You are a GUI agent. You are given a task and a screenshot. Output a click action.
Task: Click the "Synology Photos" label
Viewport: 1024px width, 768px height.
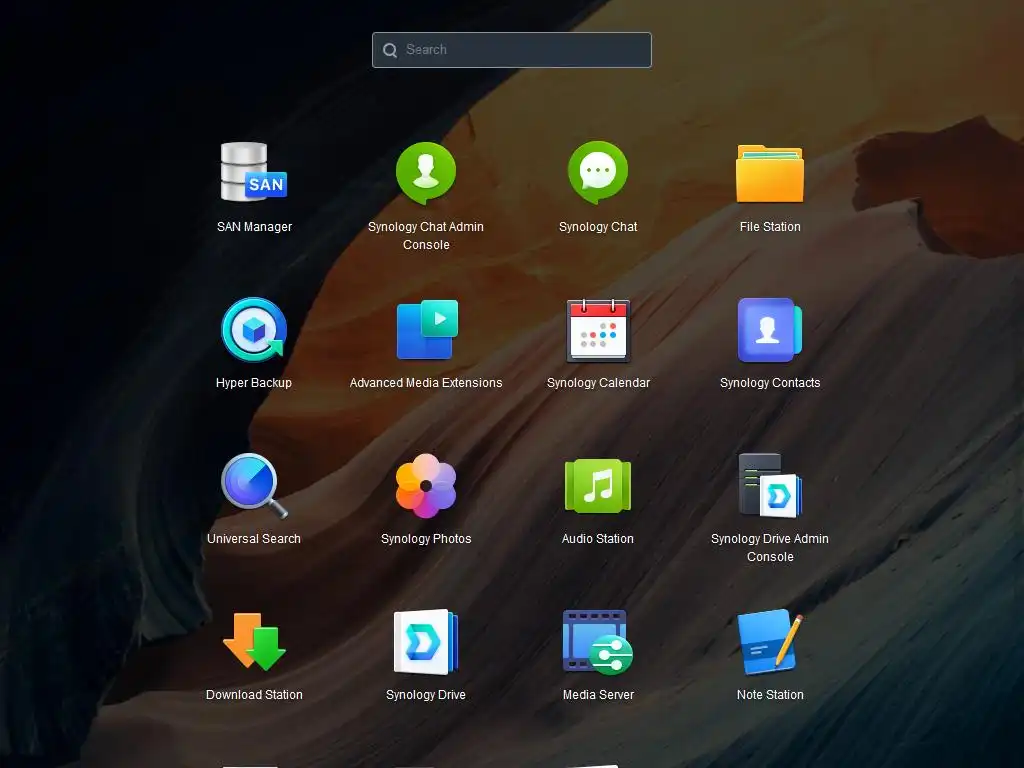coord(426,539)
